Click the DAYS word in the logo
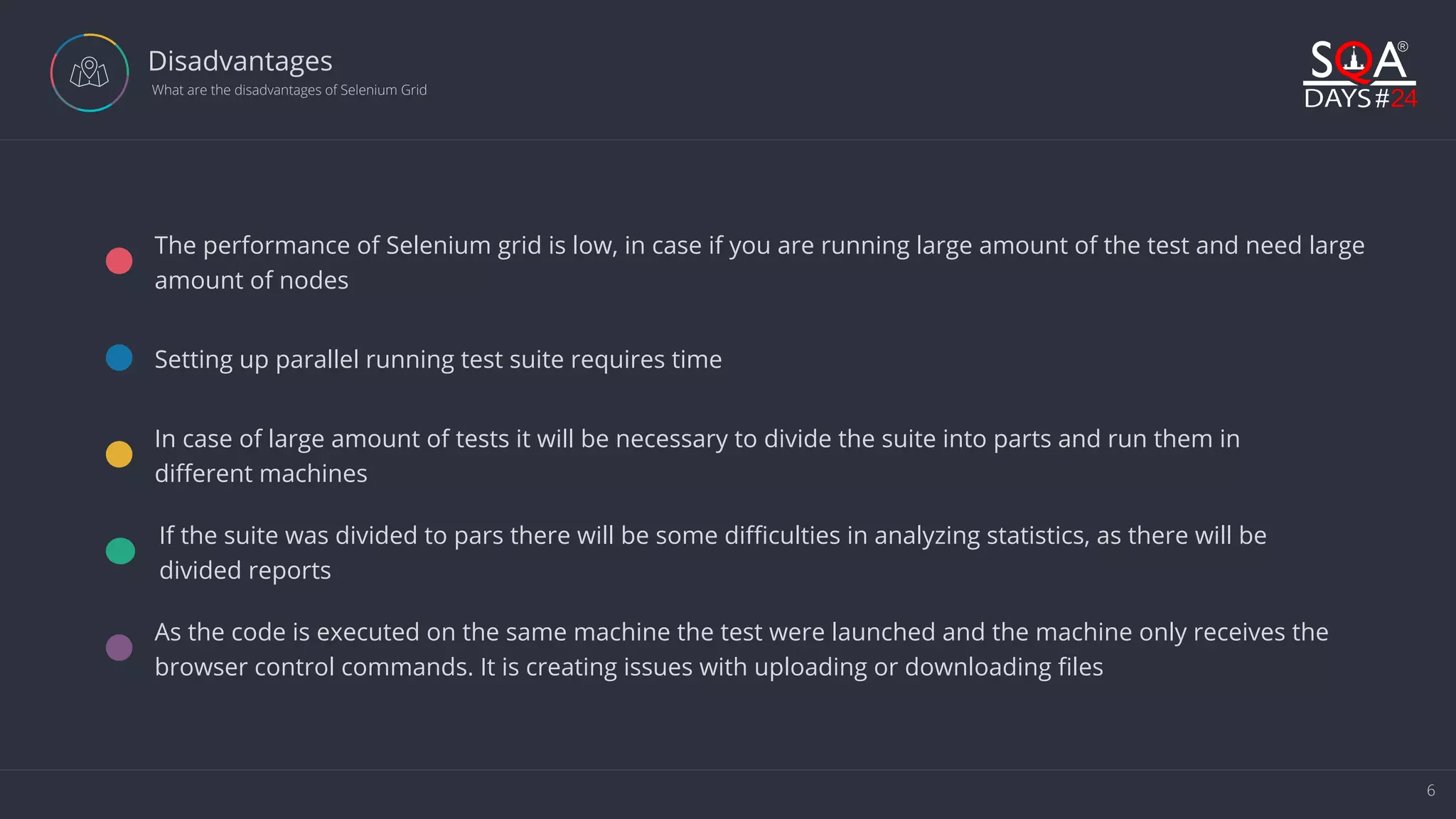 pos(1337,99)
